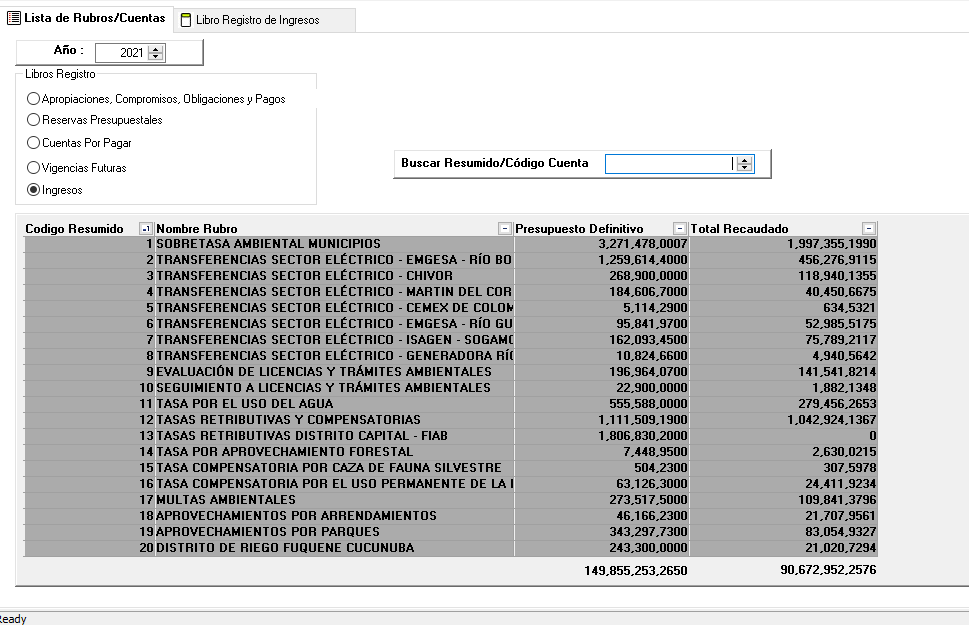Click the Año input field showing 2021
969x625 pixels.
pyautogui.click(x=120, y=53)
